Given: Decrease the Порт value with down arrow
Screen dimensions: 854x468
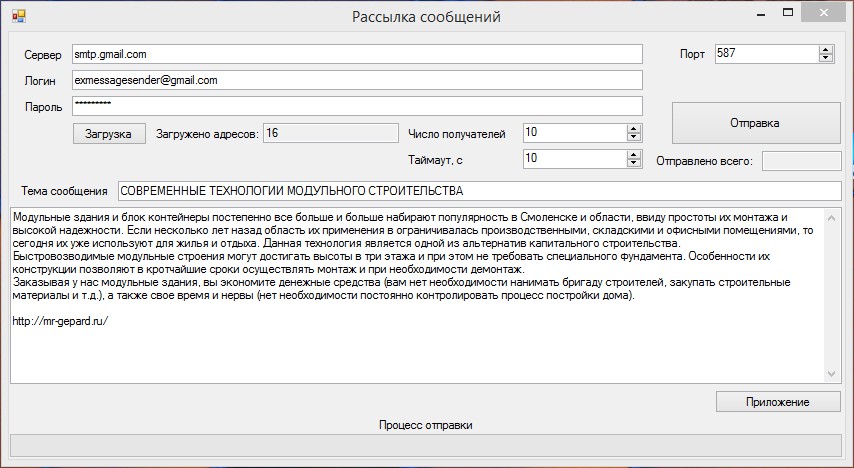Looking at the screenshot, I should 826,58.
